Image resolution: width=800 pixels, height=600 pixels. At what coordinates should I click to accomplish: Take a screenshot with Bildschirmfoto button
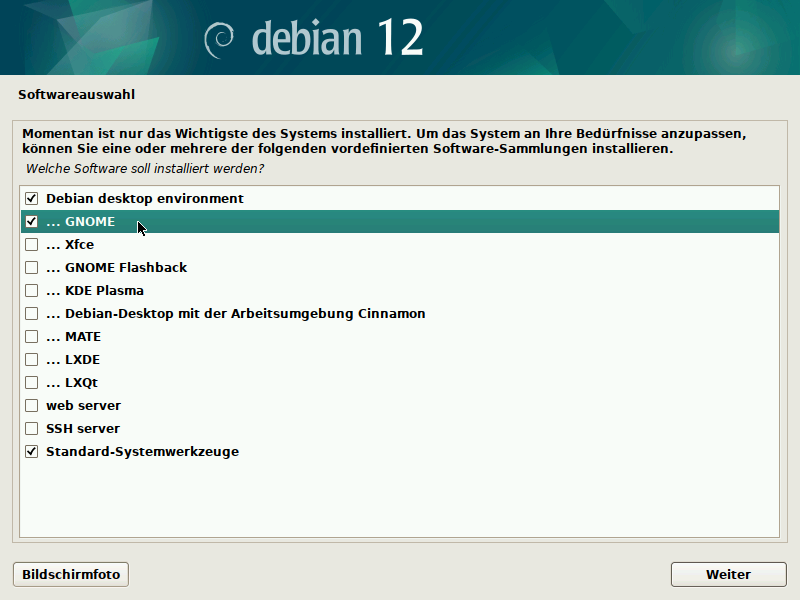(x=71, y=574)
